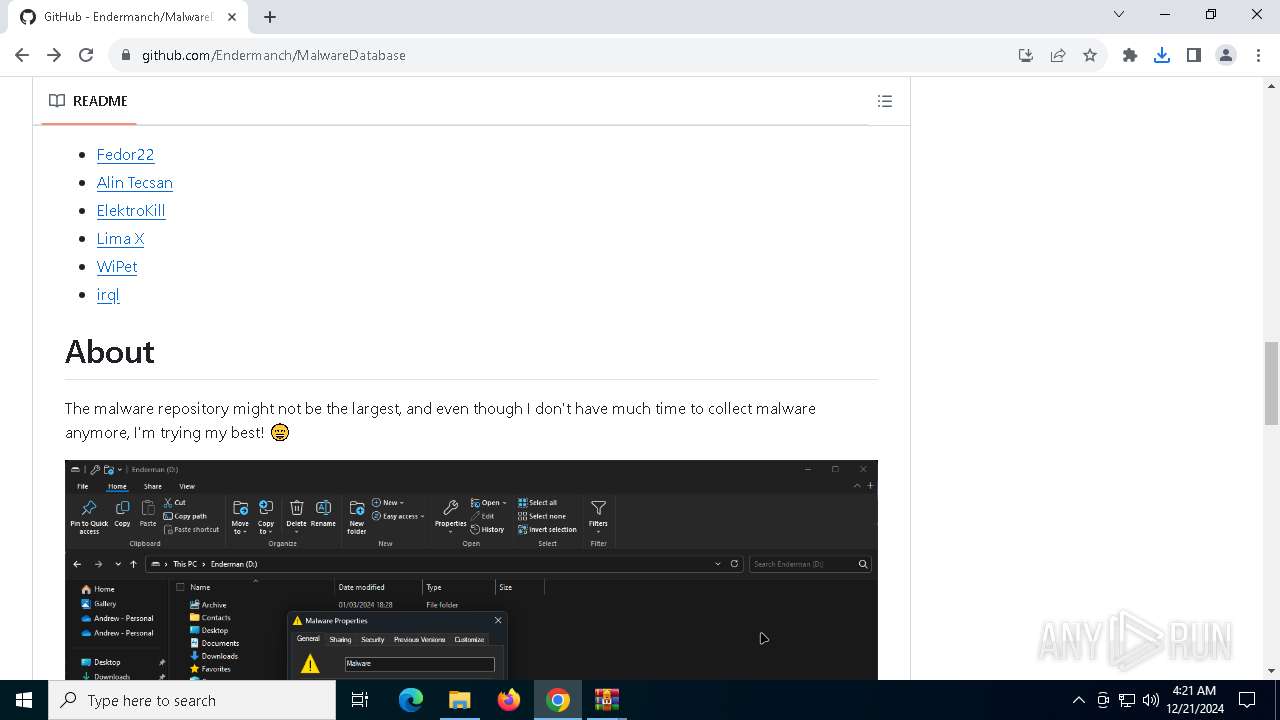View site information lock icon
This screenshot has height=720, width=1280.
pos(126,55)
